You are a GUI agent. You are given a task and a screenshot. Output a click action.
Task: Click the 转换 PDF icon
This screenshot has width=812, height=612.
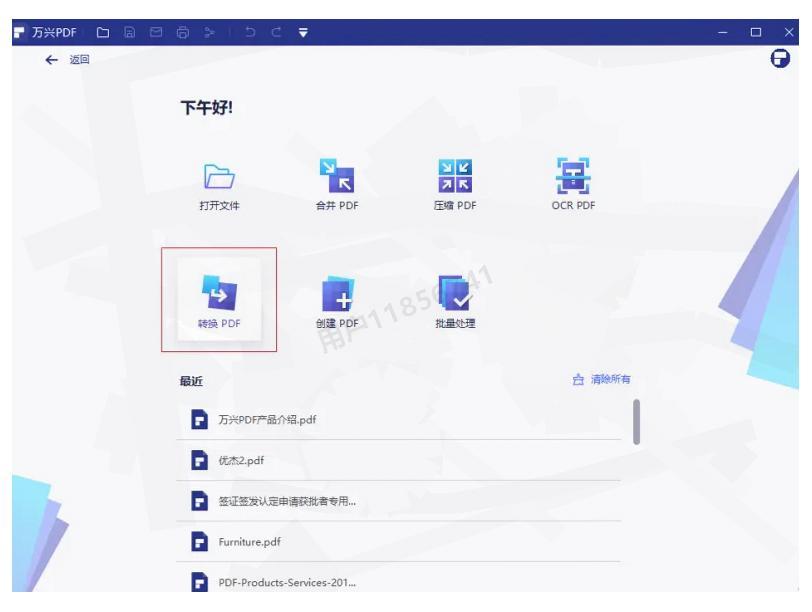tap(219, 293)
